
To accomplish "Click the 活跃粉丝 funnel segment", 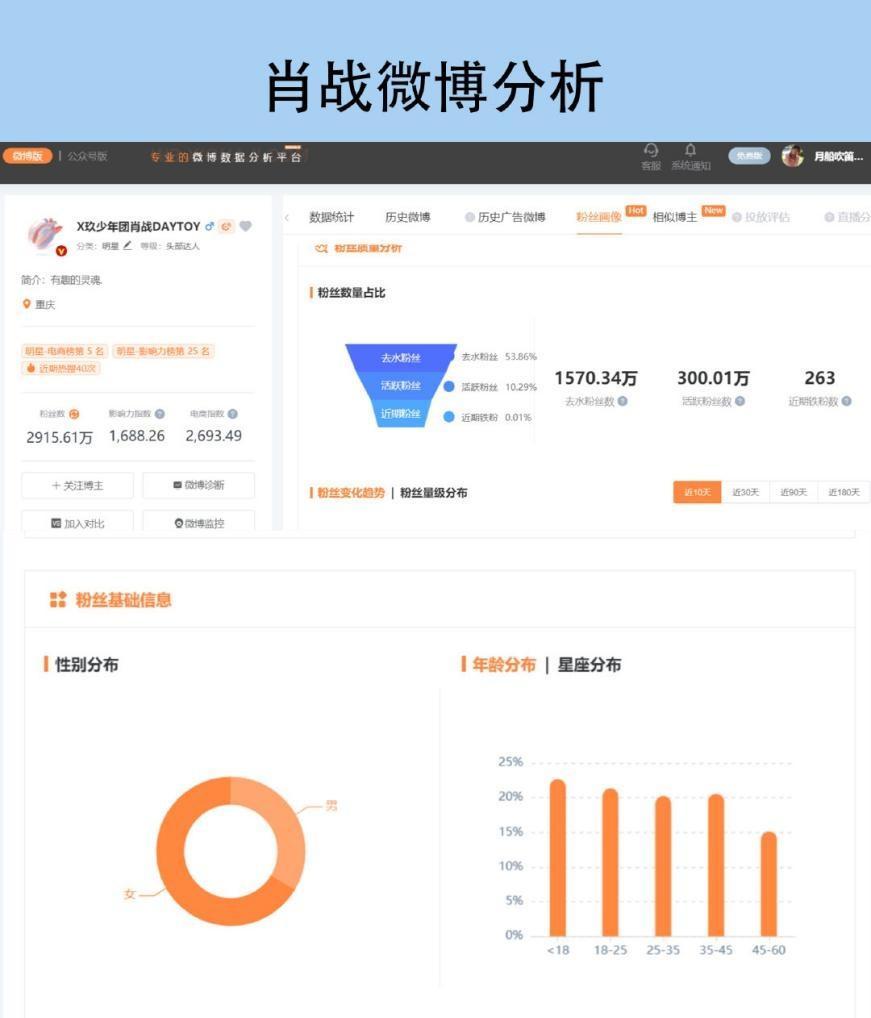I will pyautogui.click(x=399, y=385).
